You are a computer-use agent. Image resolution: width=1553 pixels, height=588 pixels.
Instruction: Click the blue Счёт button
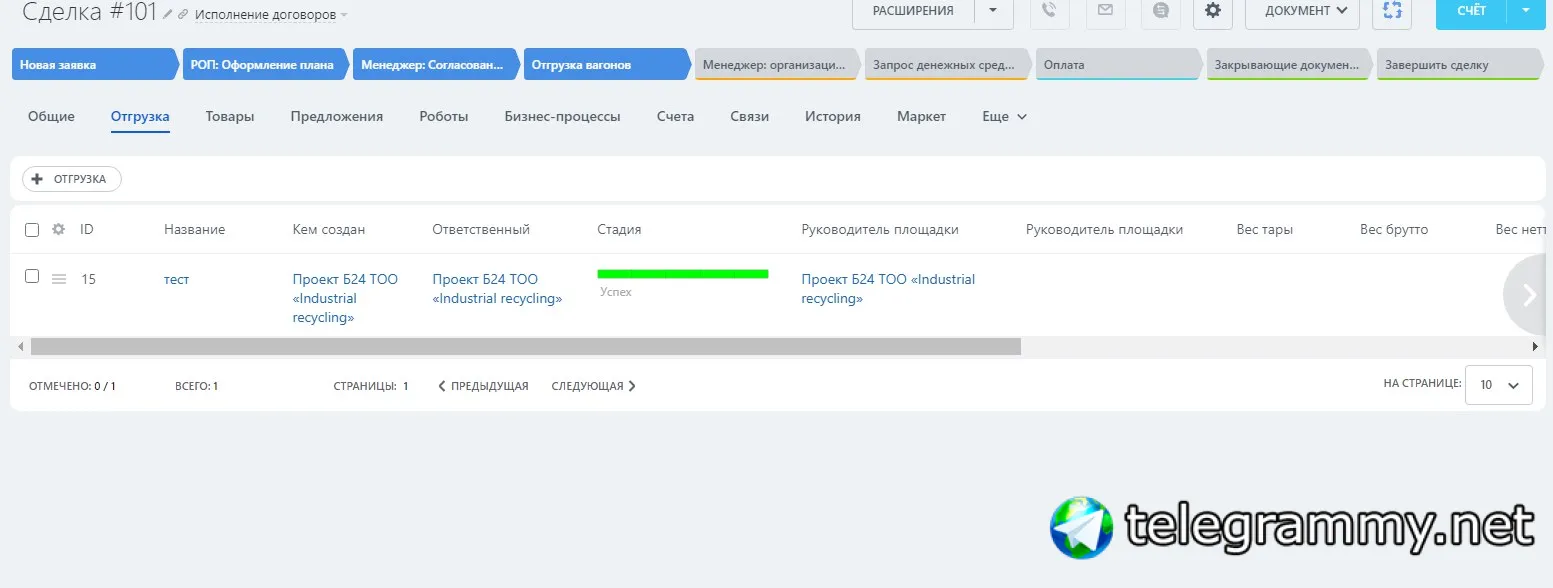tap(1472, 11)
